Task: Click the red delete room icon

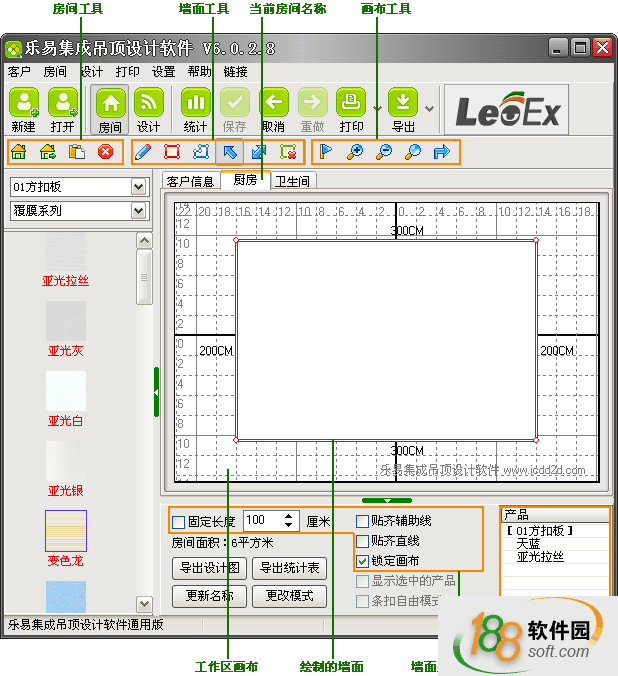Action: 105,152
